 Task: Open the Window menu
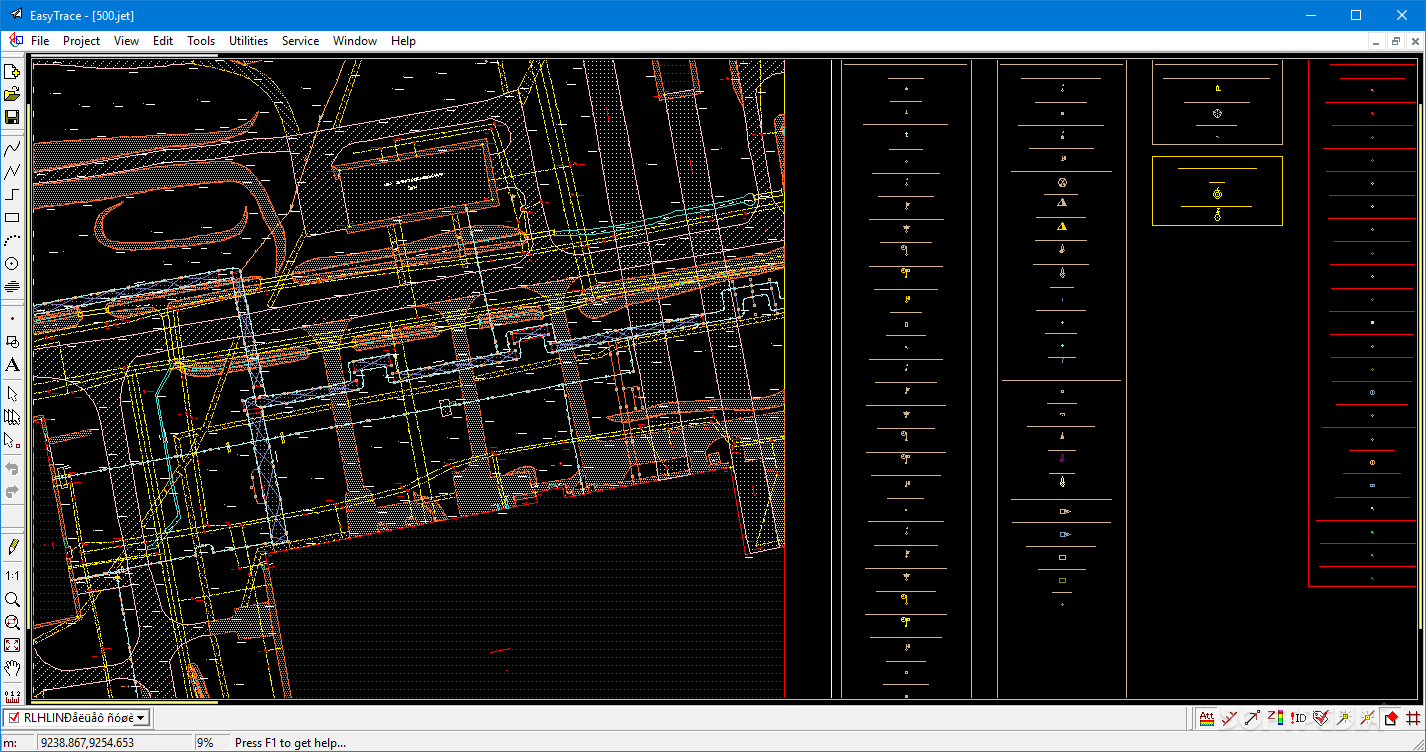point(355,41)
